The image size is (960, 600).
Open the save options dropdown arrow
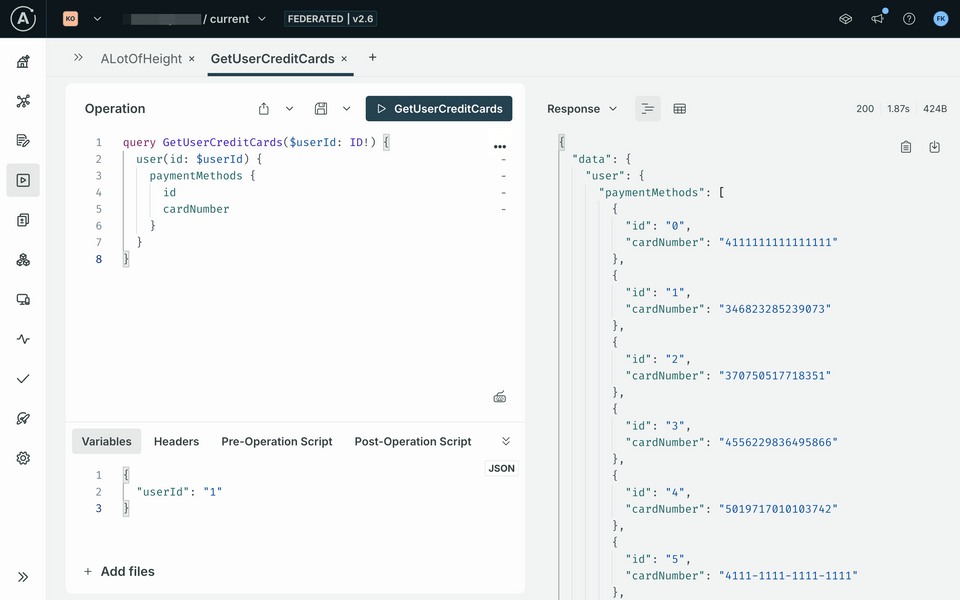click(x=347, y=108)
